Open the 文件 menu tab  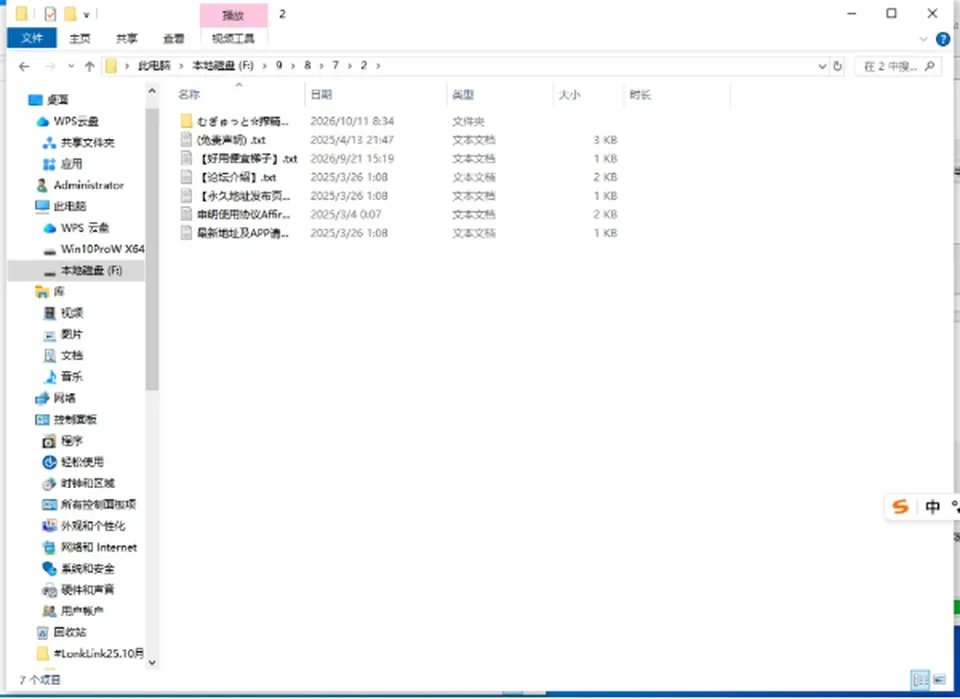click(32, 38)
